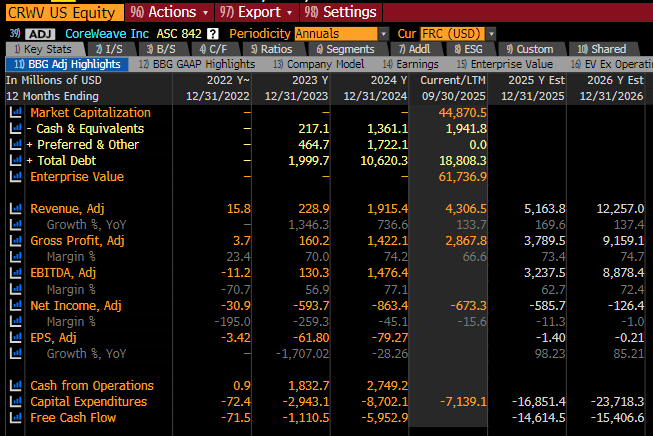653x436 pixels.
Task: Open the Export menu
Action: point(256,12)
